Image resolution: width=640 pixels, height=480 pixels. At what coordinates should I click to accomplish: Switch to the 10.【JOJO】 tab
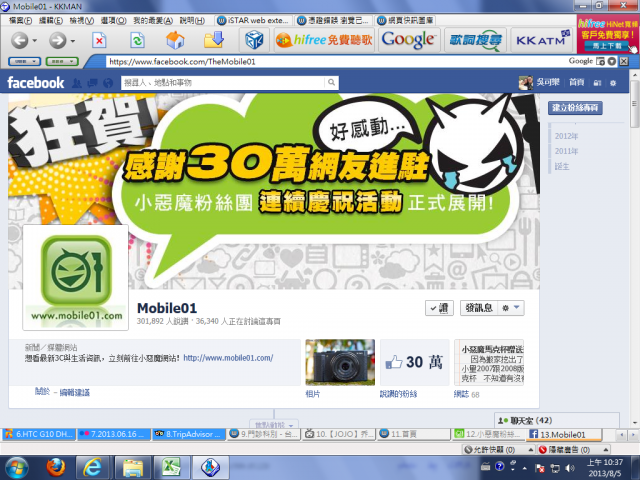339,434
